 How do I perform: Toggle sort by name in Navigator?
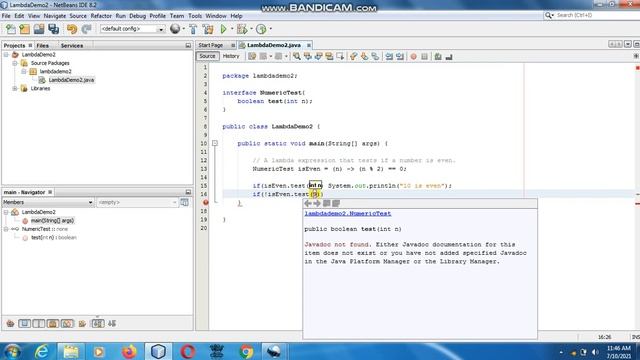(98, 324)
